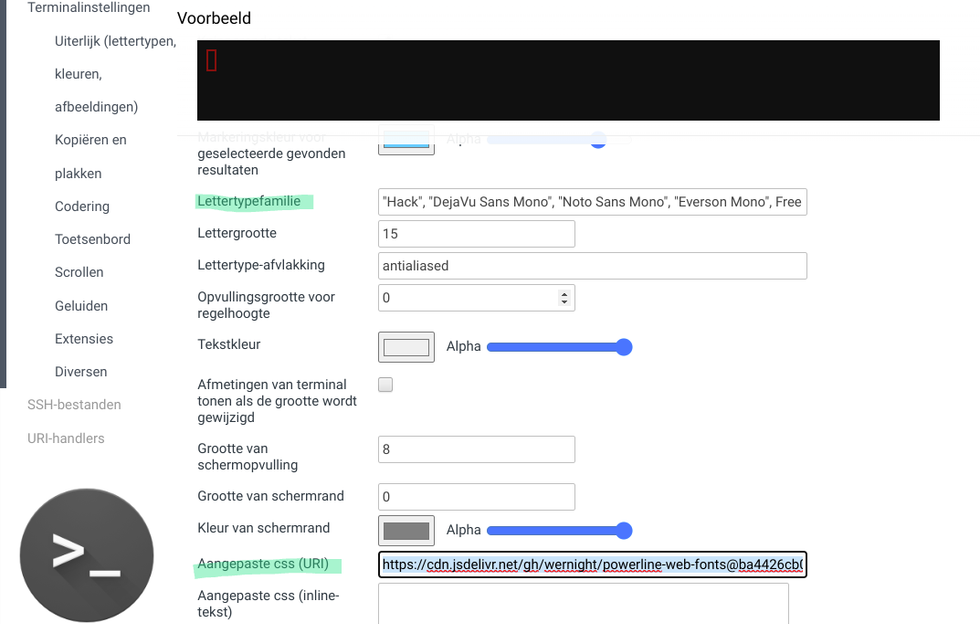
Task: Open Diversen settings
Action: pos(81,371)
